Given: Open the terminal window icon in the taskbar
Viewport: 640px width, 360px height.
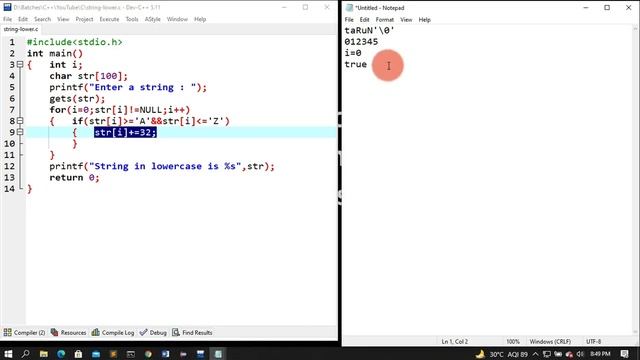Looking at the screenshot, I should [131, 354].
